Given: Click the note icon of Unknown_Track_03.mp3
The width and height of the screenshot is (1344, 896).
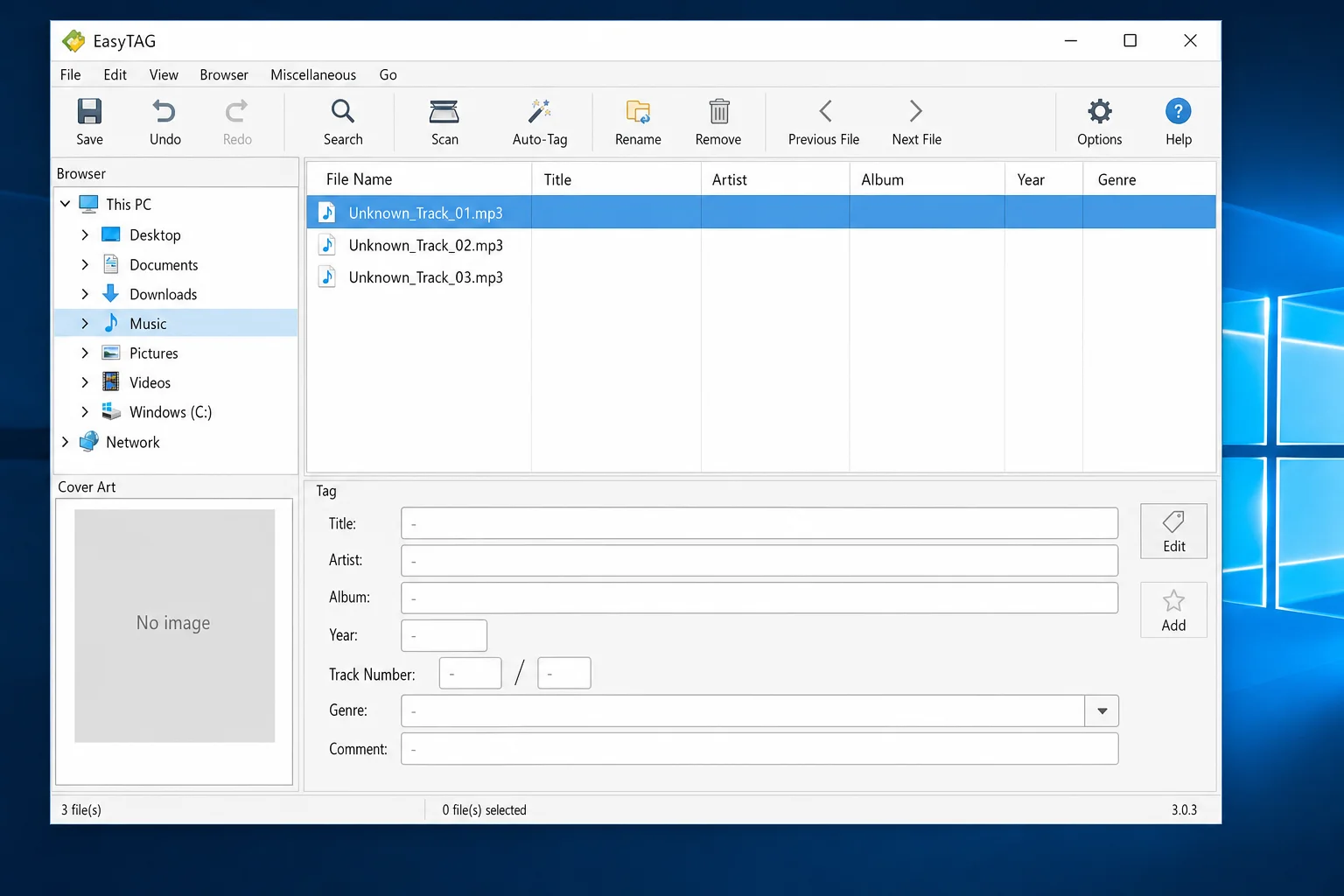Looking at the screenshot, I should point(327,277).
